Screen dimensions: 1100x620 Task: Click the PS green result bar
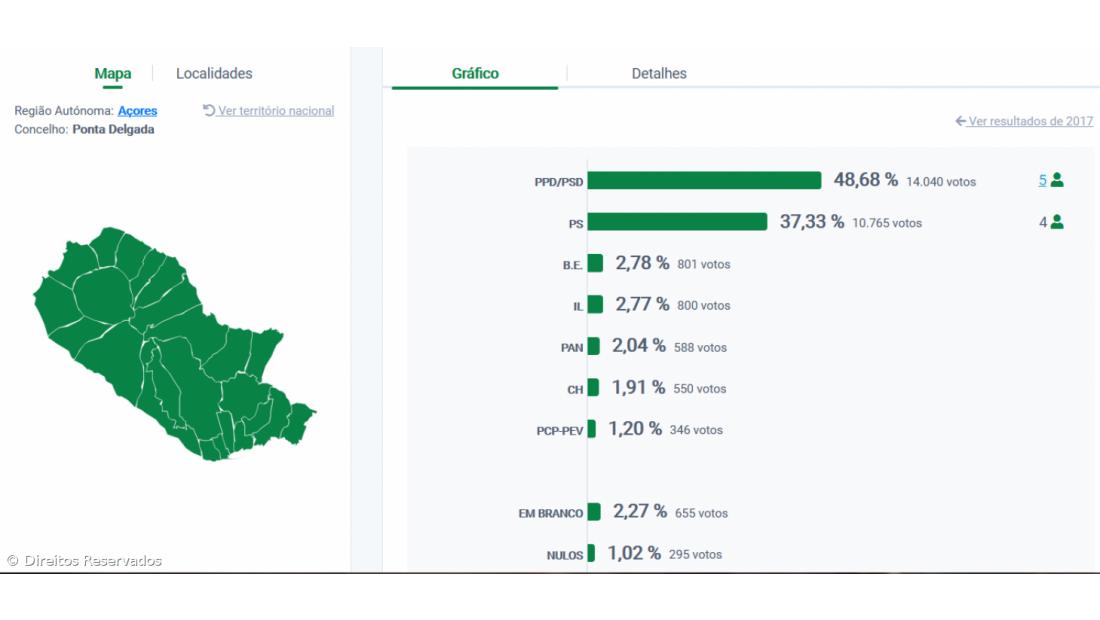click(x=677, y=222)
